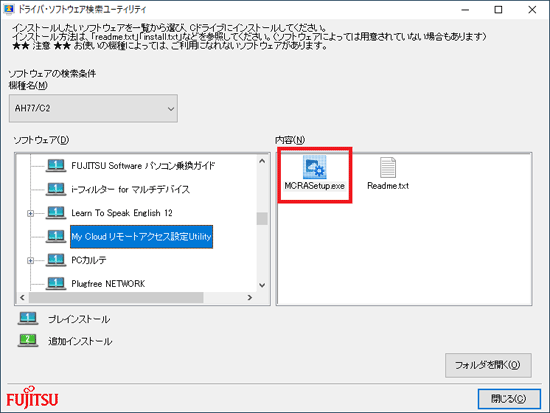Image resolution: width=550 pixels, height=413 pixels.
Task: Click the software list scroll-up arrow
Action: click(262, 161)
